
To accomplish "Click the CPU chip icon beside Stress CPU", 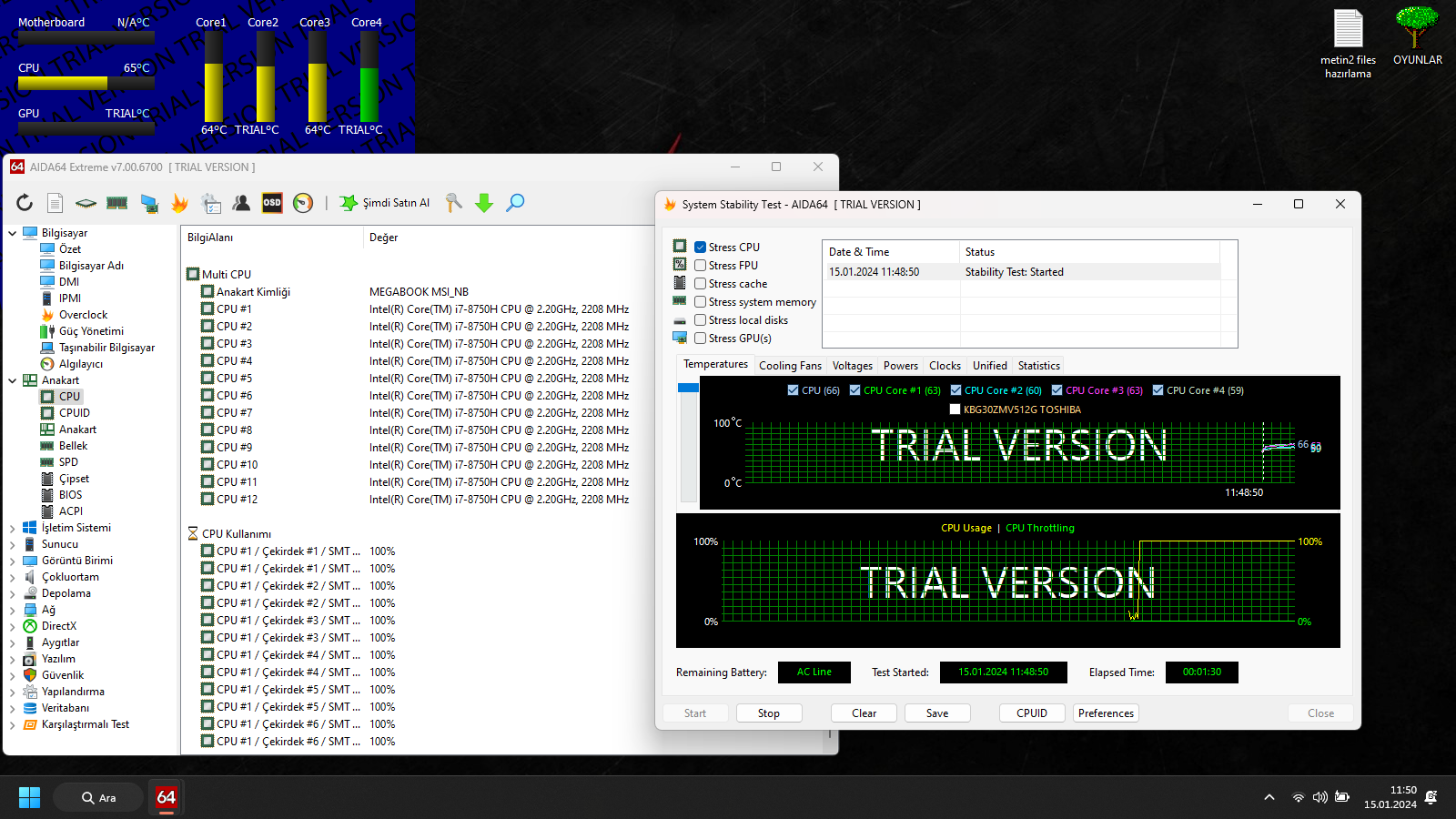I will click(x=680, y=246).
